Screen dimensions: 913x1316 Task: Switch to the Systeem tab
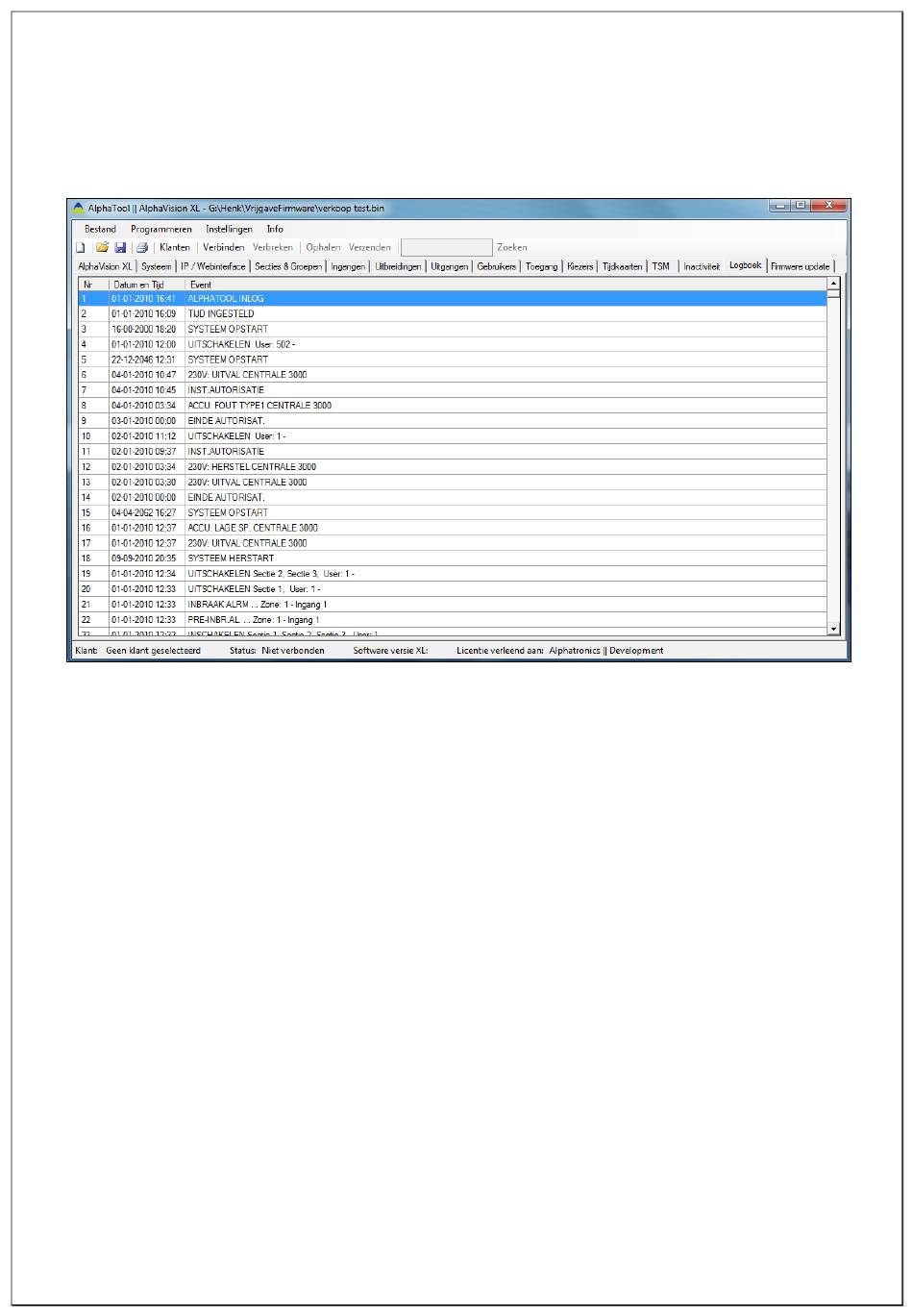(157, 266)
